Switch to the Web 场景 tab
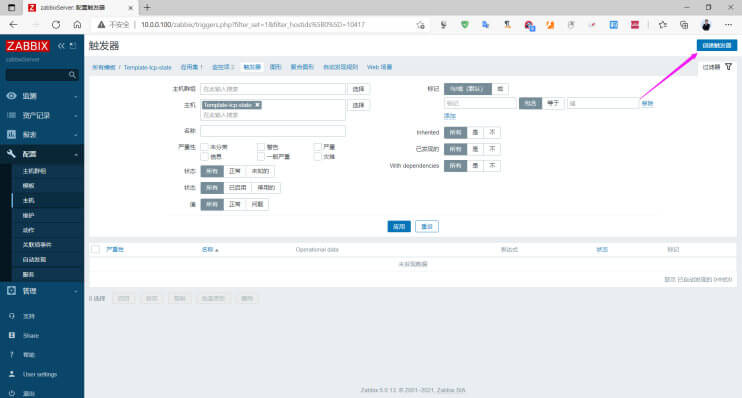 tap(380, 67)
